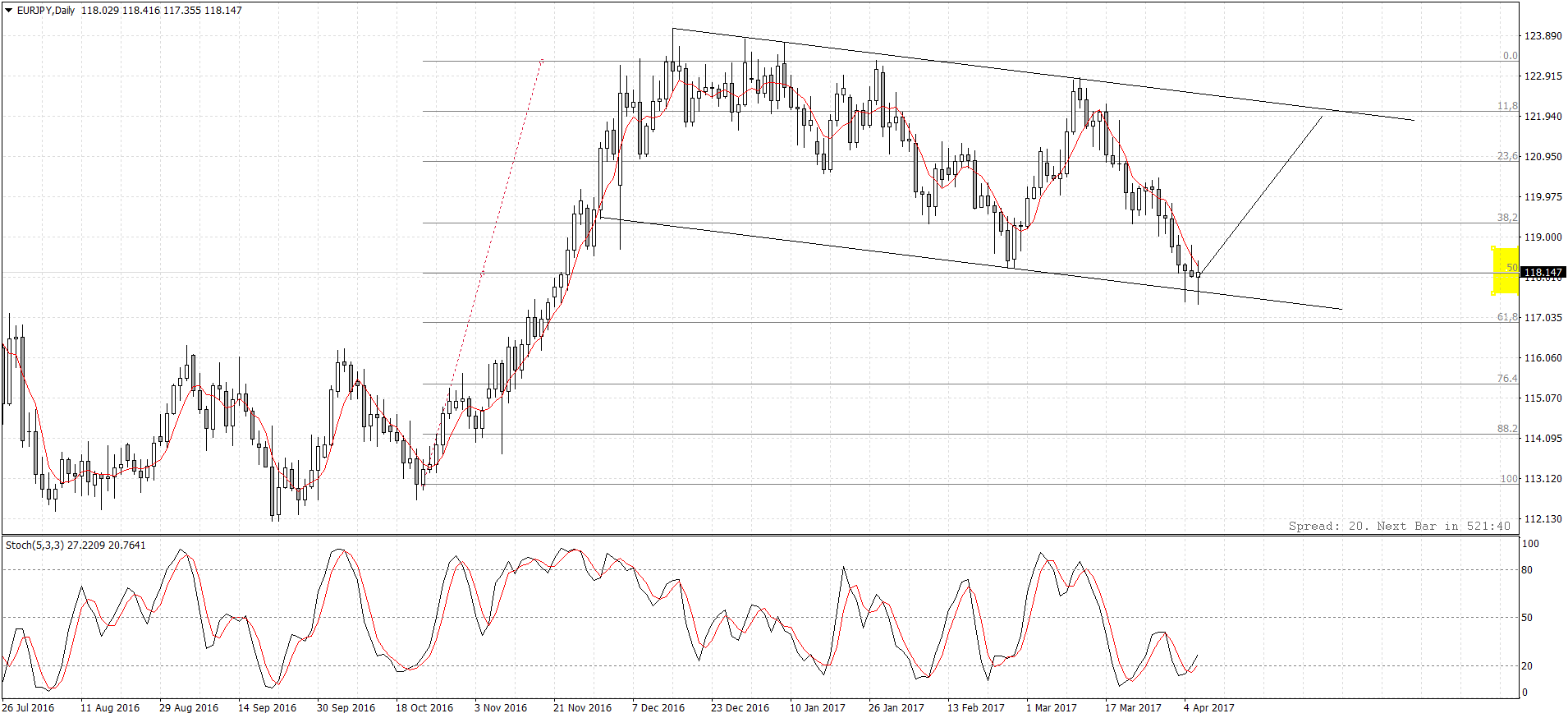Select the Fibonacci 11.8 level label
Screen dimensions: 1568x718
(1508, 106)
